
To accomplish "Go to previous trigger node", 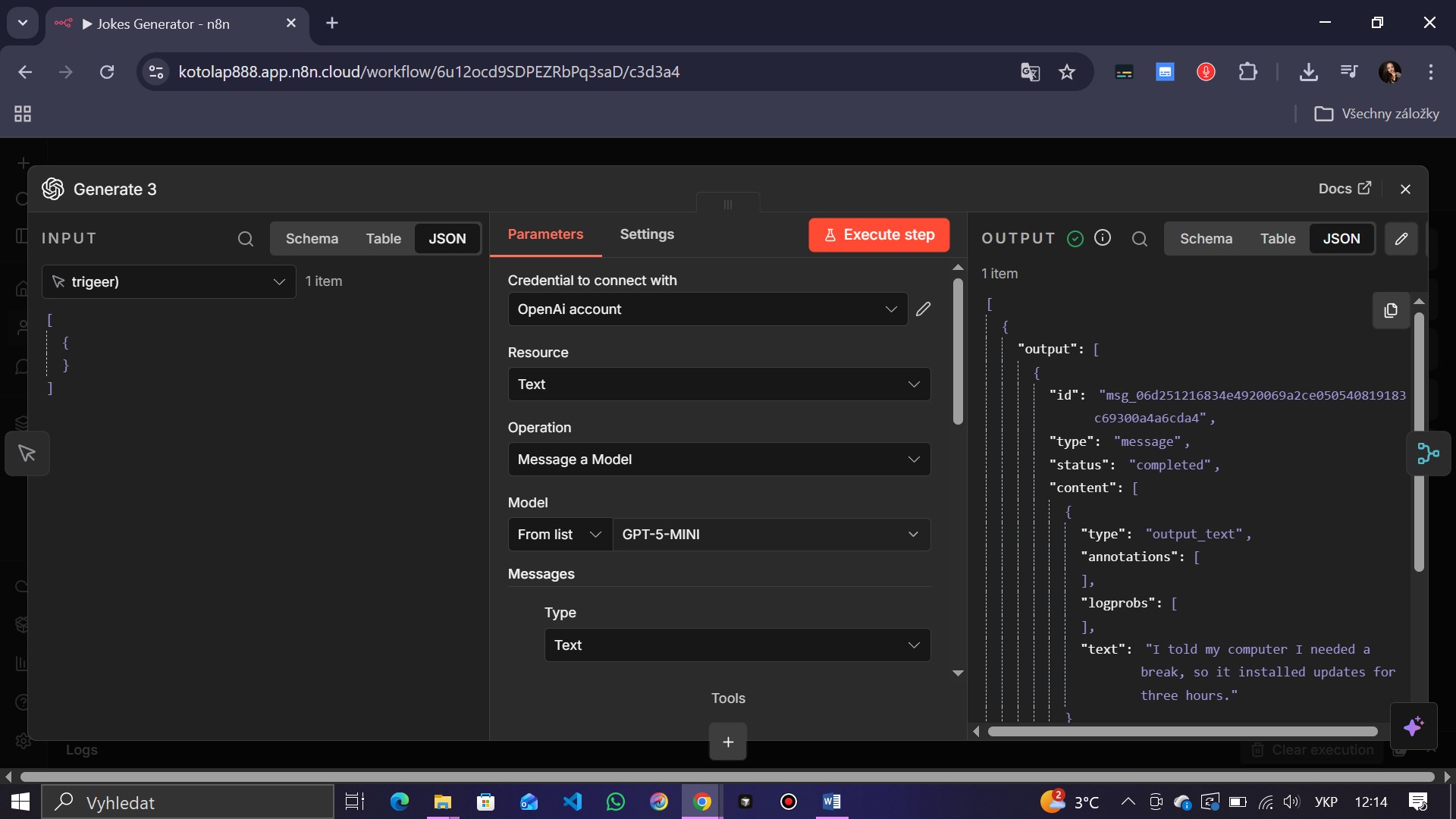I will pos(27,453).
